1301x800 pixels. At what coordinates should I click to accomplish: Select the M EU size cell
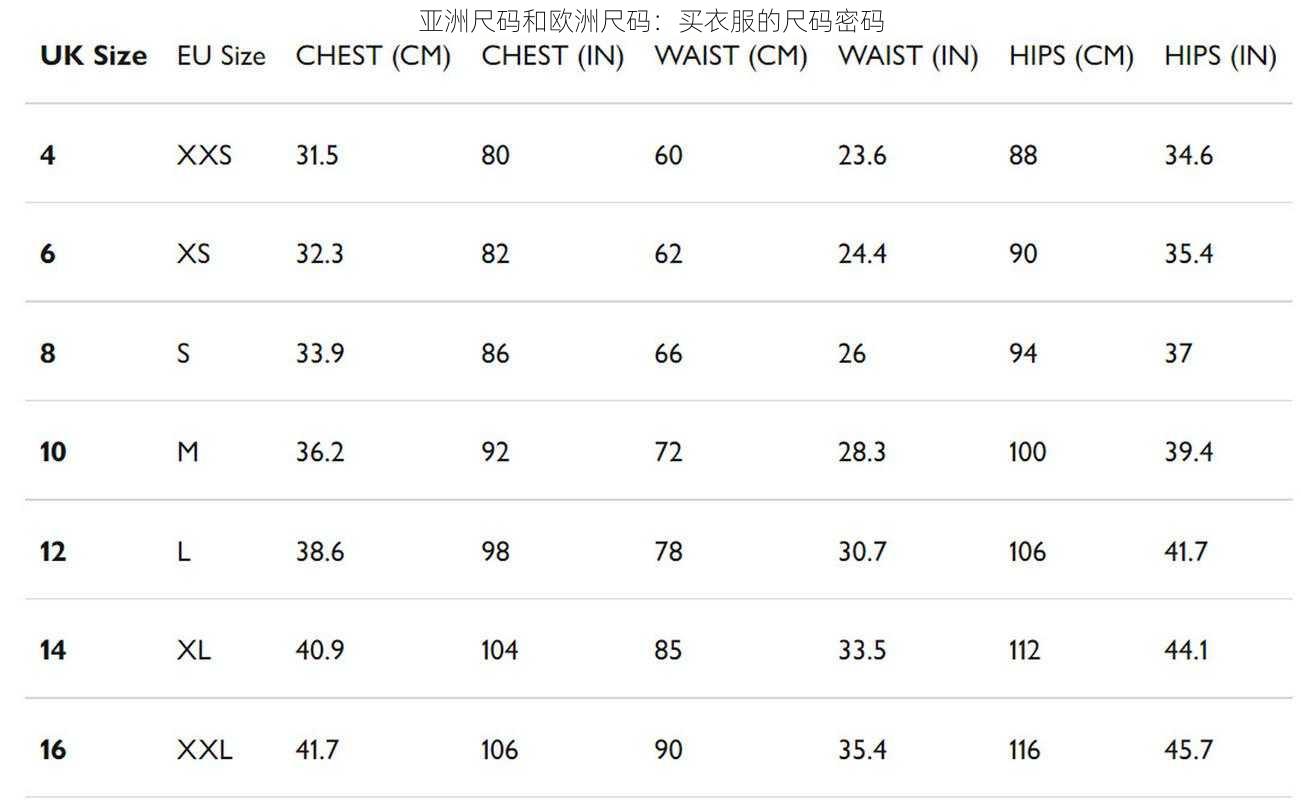click(188, 452)
